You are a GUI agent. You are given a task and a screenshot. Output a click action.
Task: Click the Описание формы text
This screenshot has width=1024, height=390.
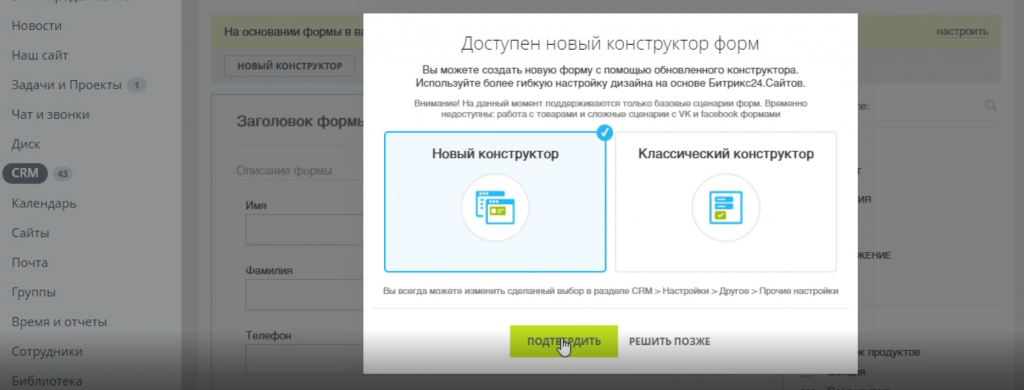tap(284, 171)
